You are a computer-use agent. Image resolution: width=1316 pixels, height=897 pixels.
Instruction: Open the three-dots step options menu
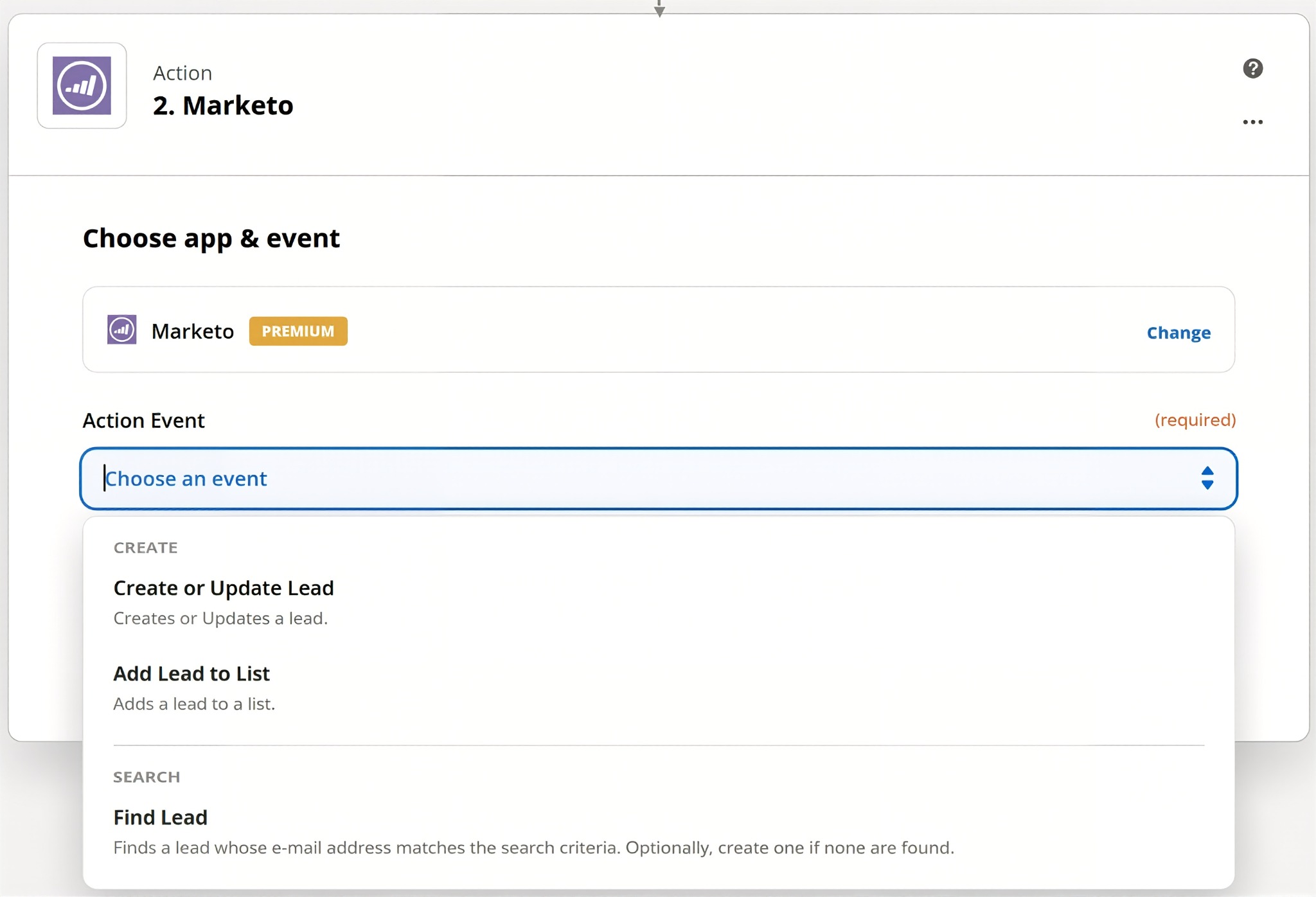coord(1252,122)
